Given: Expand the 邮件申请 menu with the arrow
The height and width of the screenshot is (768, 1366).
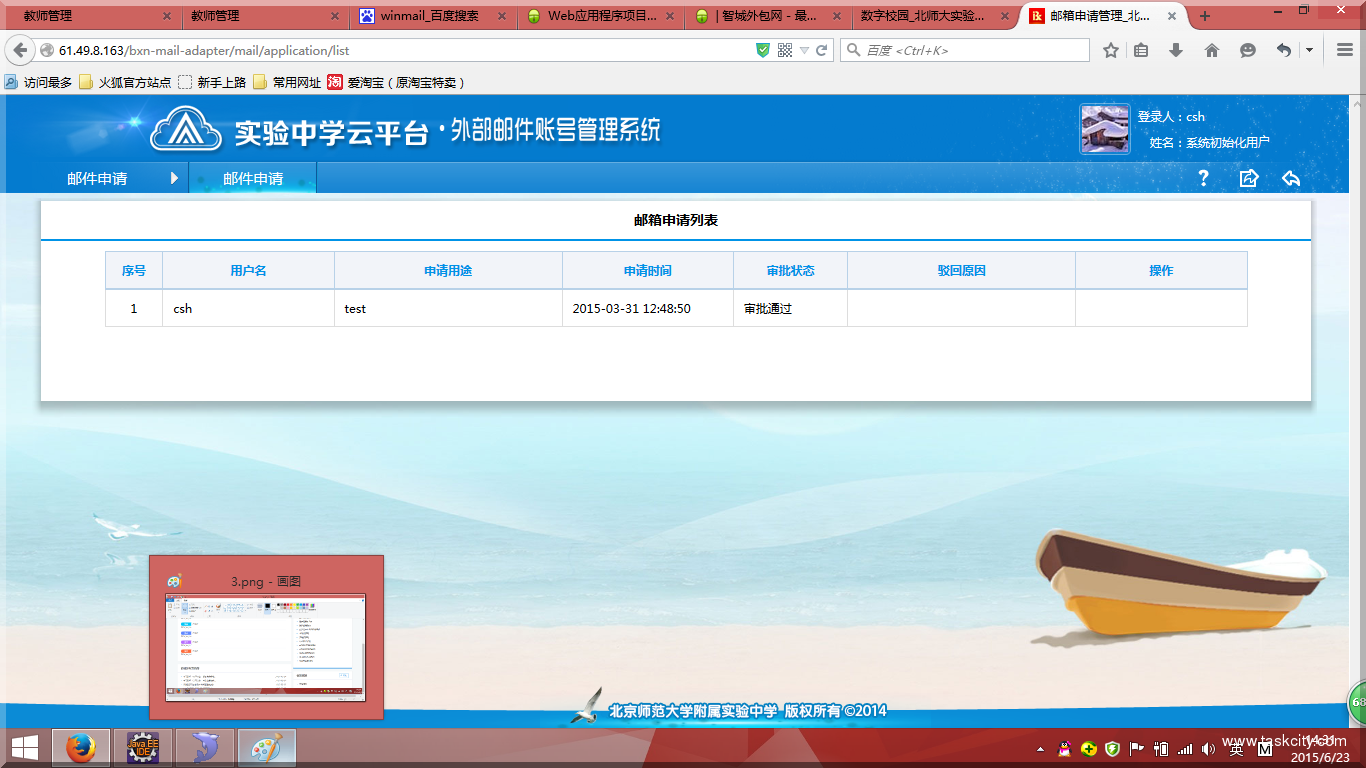Looking at the screenshot, I should point(174,178).
